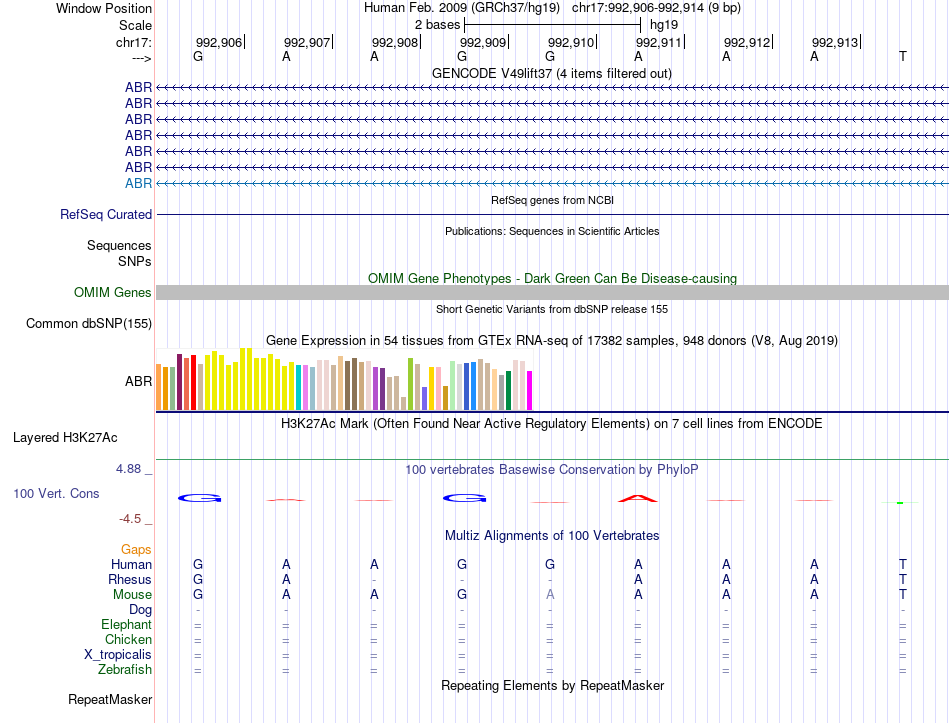Image resolution: width=950 pixels, height=723 pixels.
Task: Select the Dog alignment row label
Action: coord(140,610)
